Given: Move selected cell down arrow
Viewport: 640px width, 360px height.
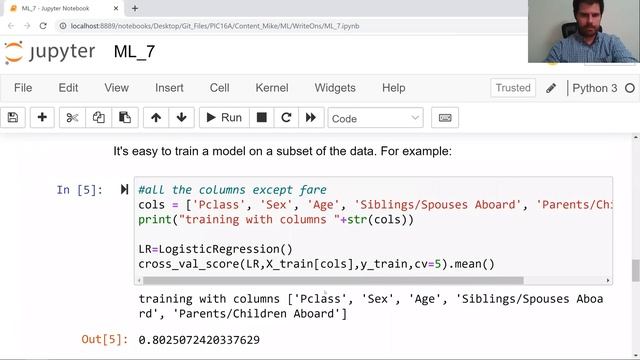Looking at the screenshot, I should click(181, 118).
